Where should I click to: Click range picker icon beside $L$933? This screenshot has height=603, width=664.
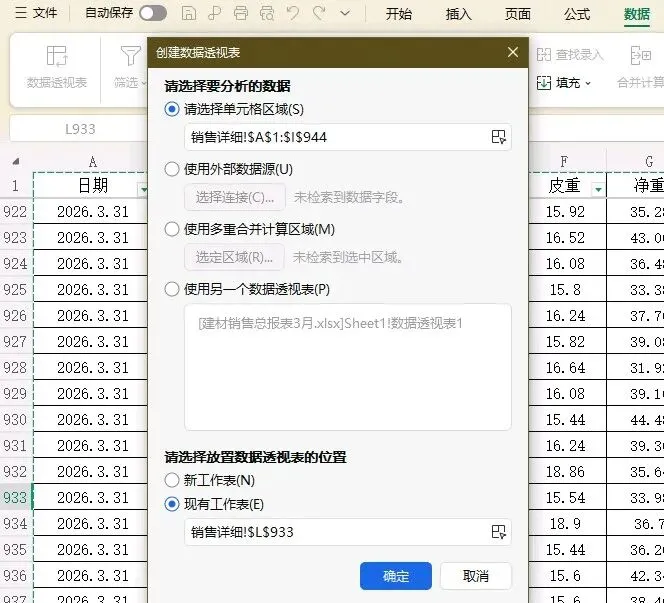(x=498, y=532)
